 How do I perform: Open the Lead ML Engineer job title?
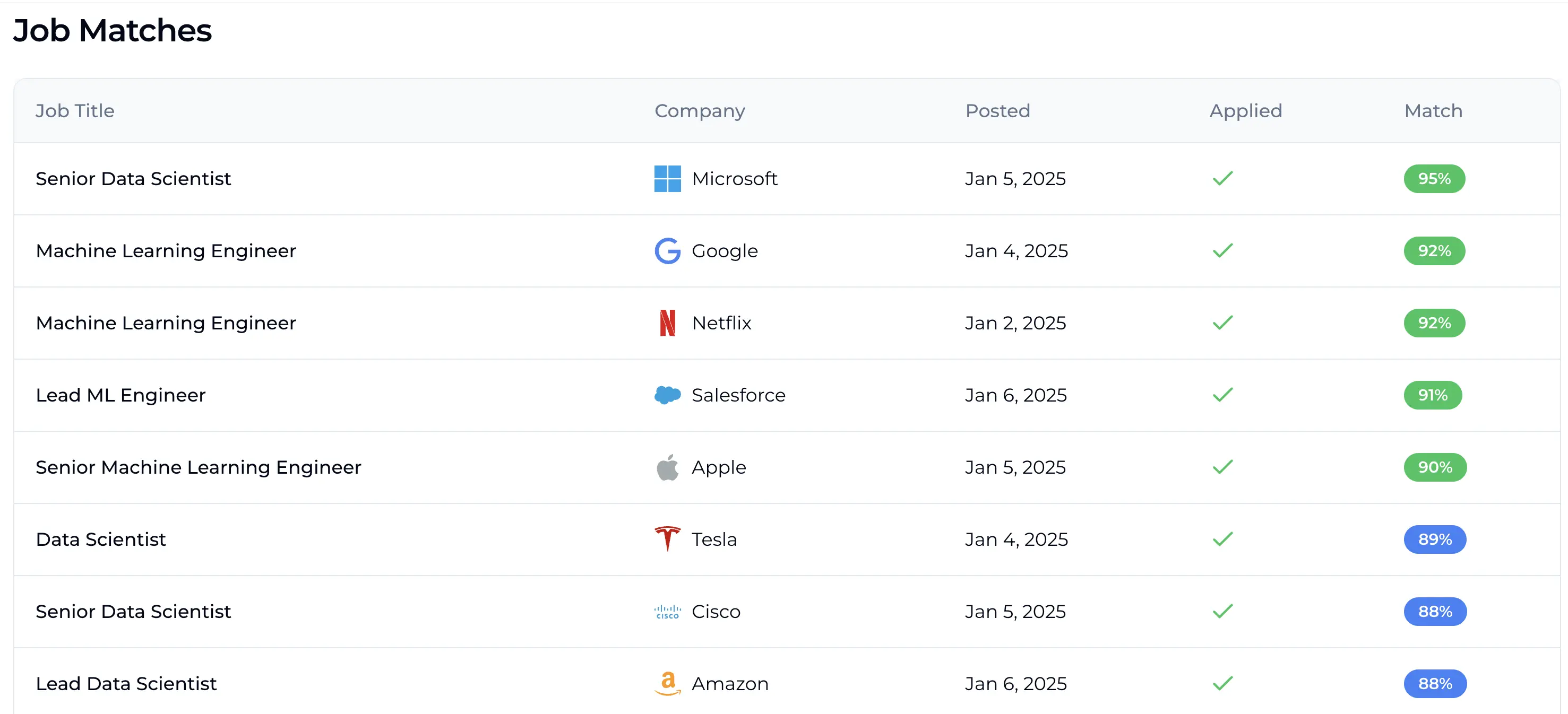pyautogui.click(x=120, y=395)
